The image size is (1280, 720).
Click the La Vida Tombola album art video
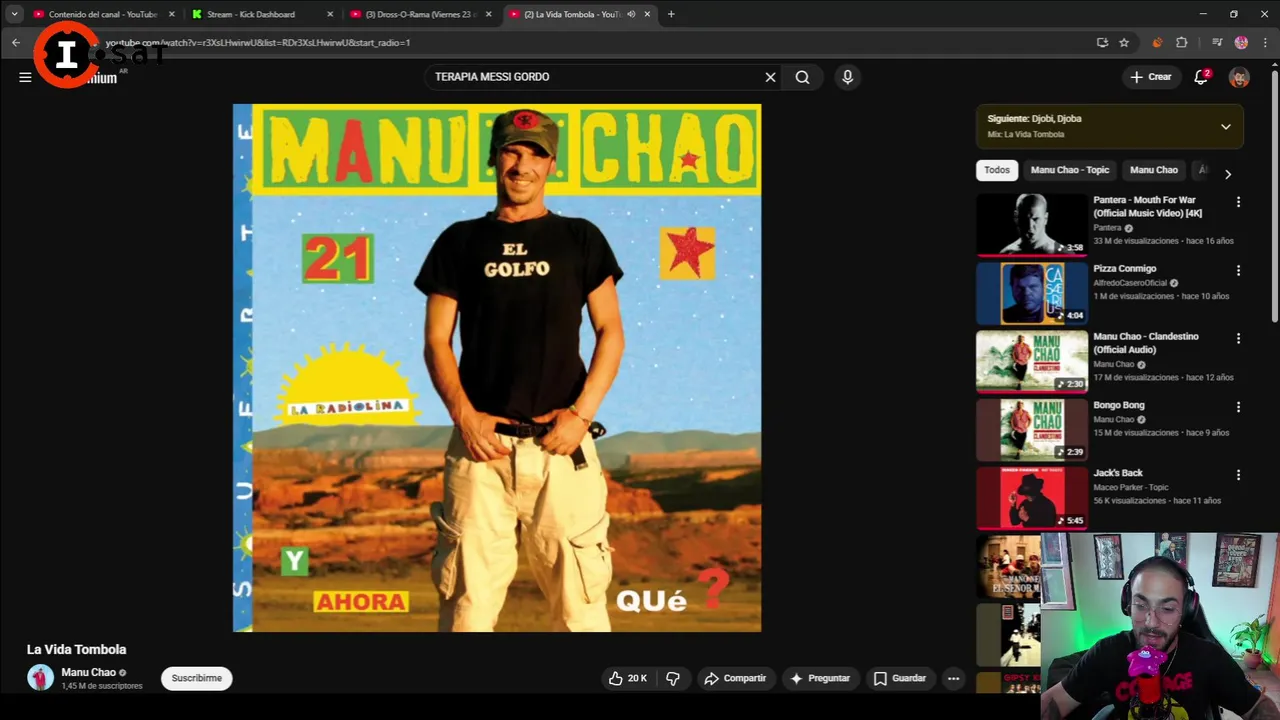[x=497, y=368]
